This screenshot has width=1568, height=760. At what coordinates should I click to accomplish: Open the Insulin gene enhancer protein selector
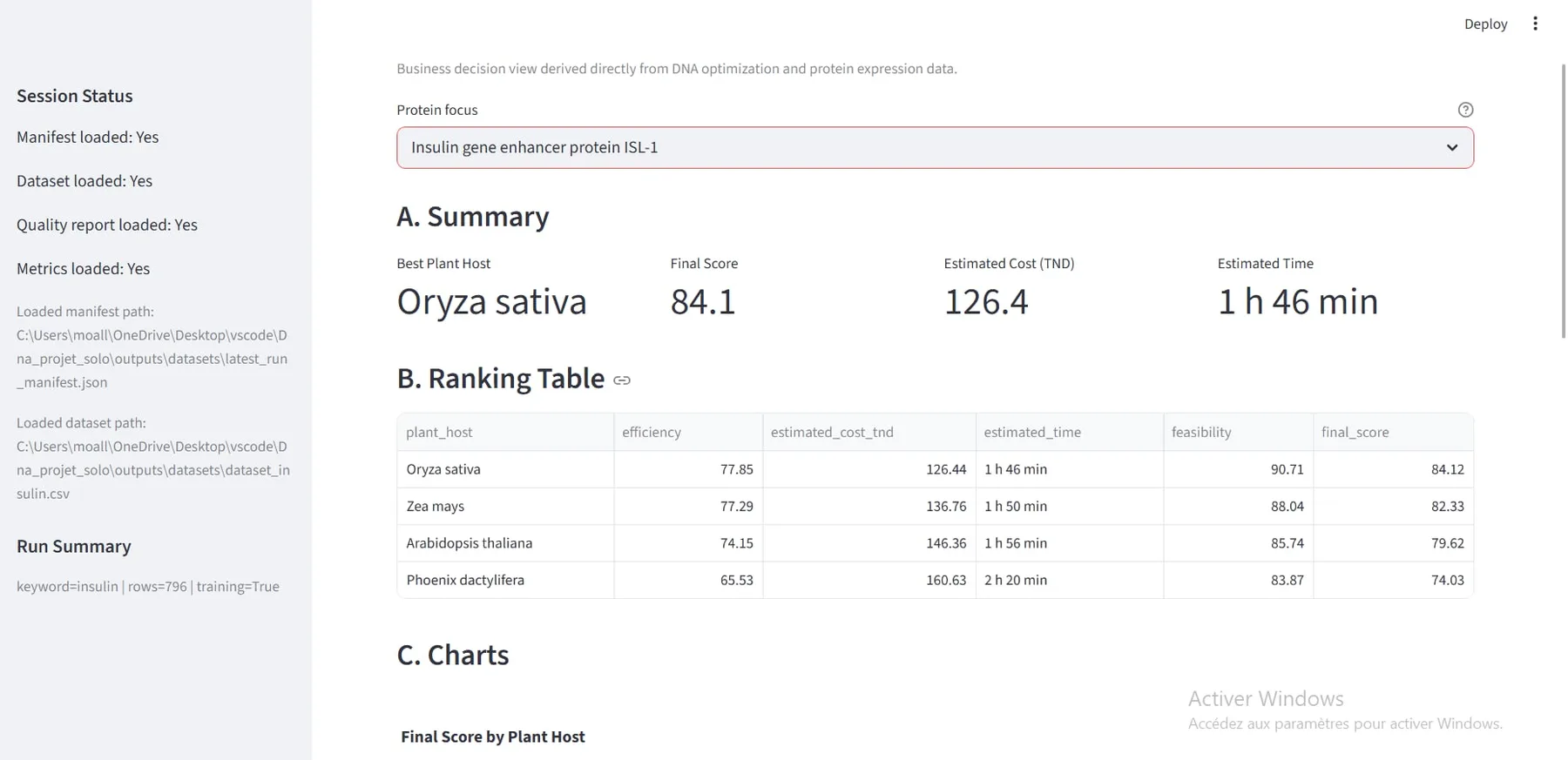[x=935, y=147]
